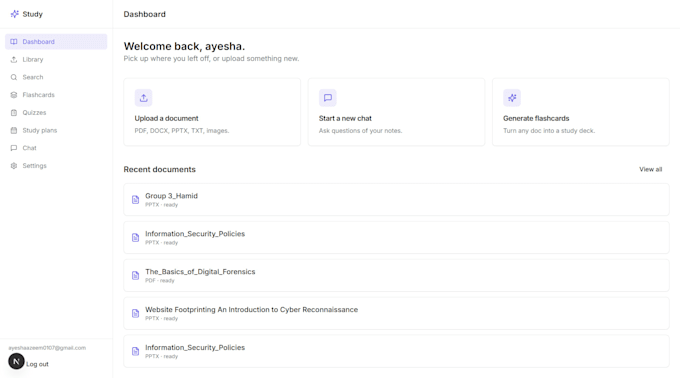
Task: Open Settings from the sidebar
Action: tap(56, 166)
